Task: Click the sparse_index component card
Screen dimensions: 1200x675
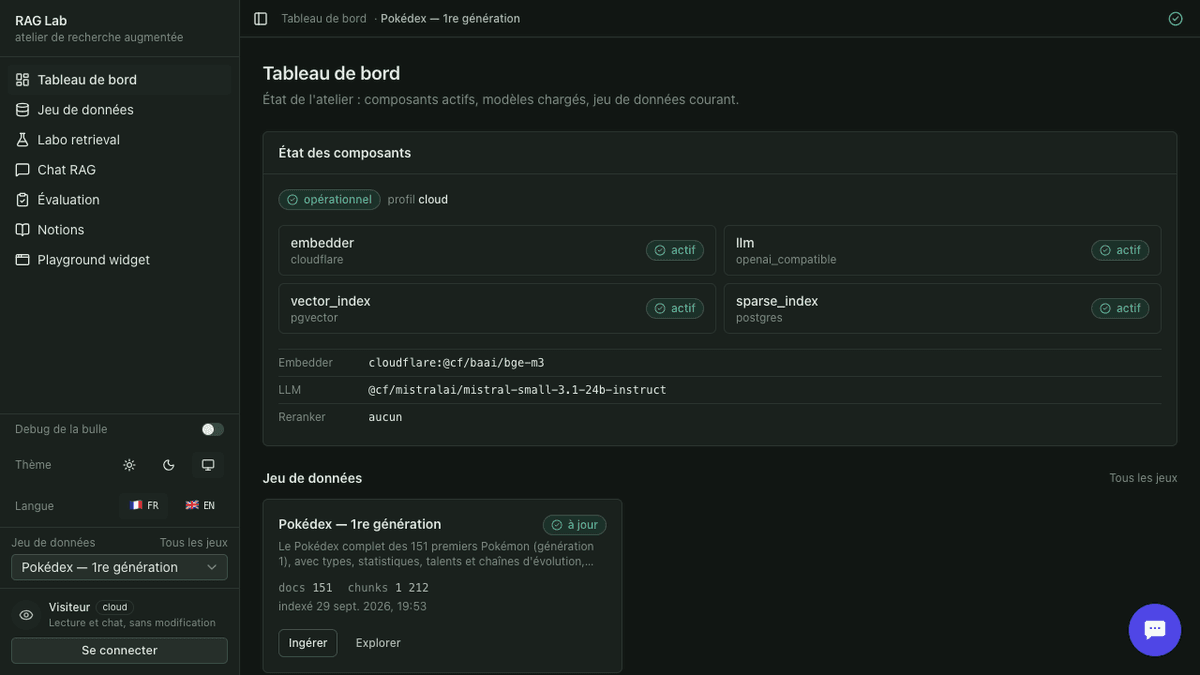Action: point(943,308)
